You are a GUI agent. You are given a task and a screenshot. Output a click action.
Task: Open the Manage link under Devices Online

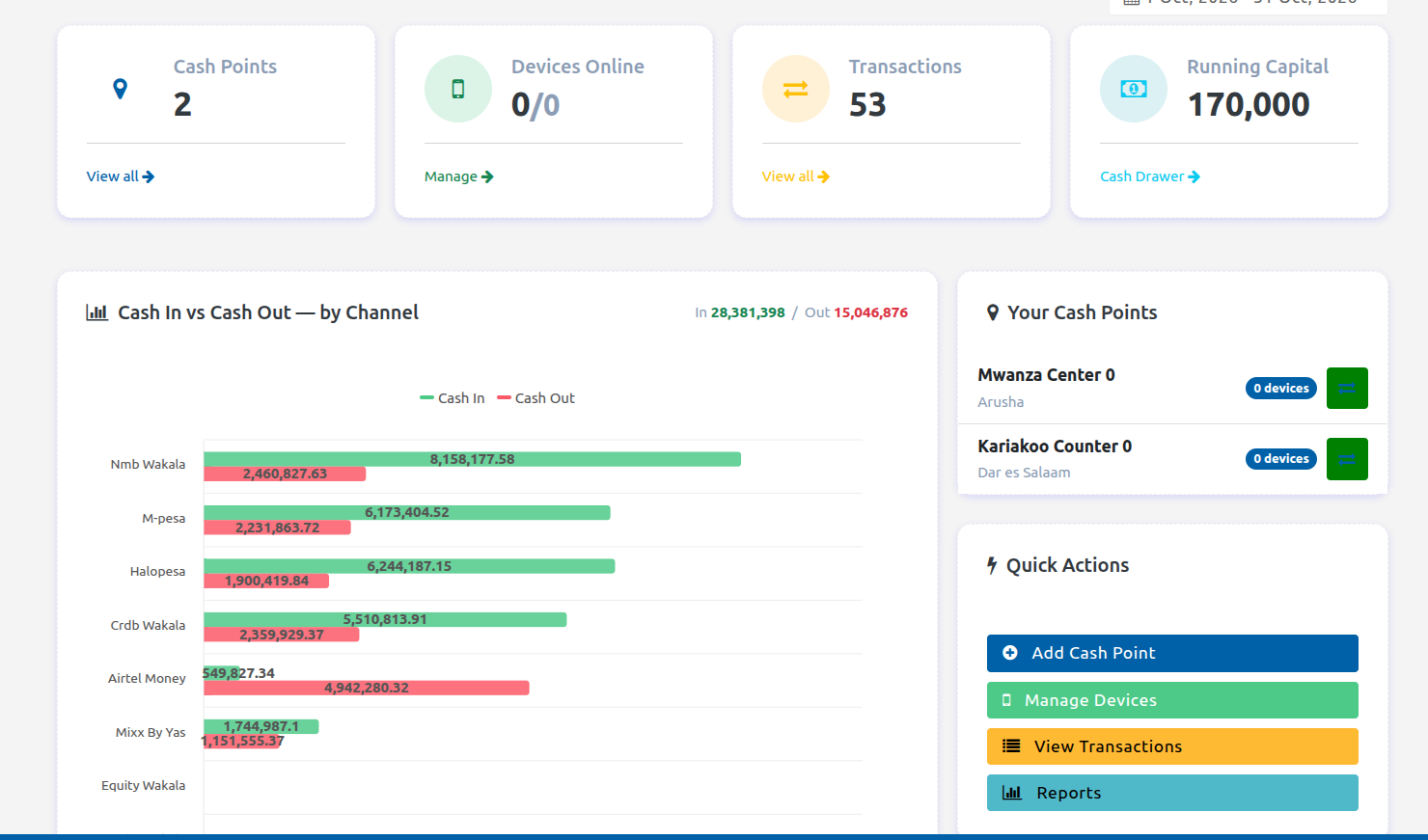coord(459,176)
